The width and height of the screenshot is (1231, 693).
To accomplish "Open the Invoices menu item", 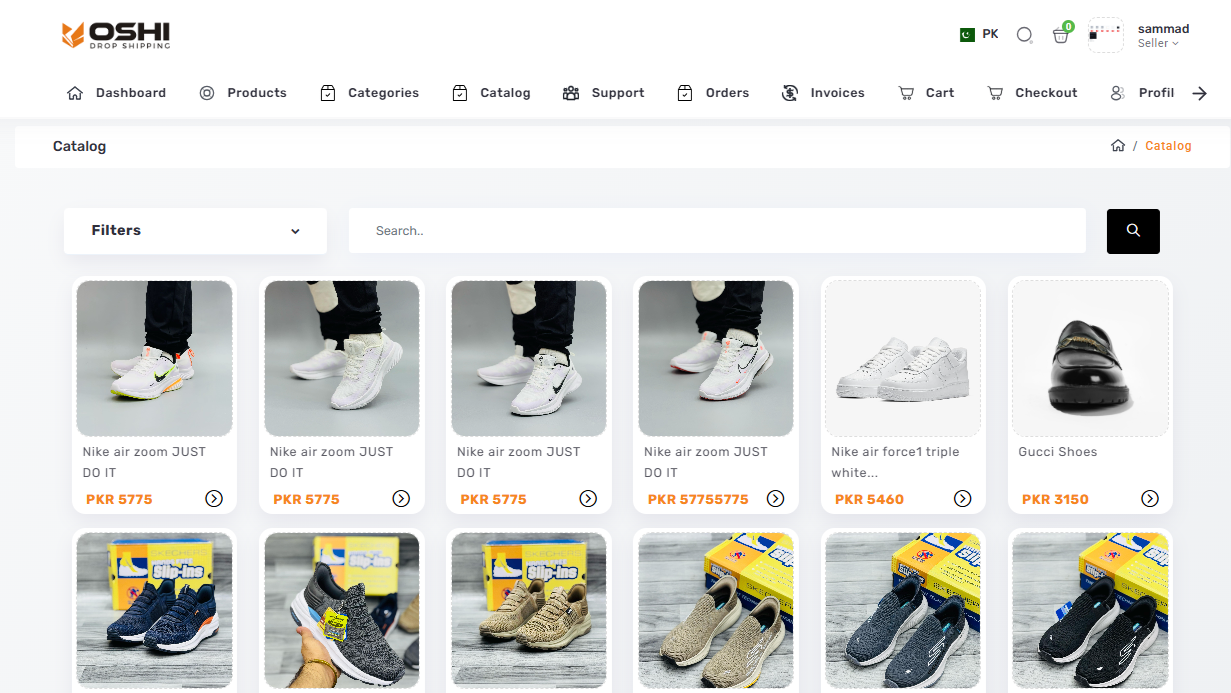I will pyautogui.click(x=823, y=93).
